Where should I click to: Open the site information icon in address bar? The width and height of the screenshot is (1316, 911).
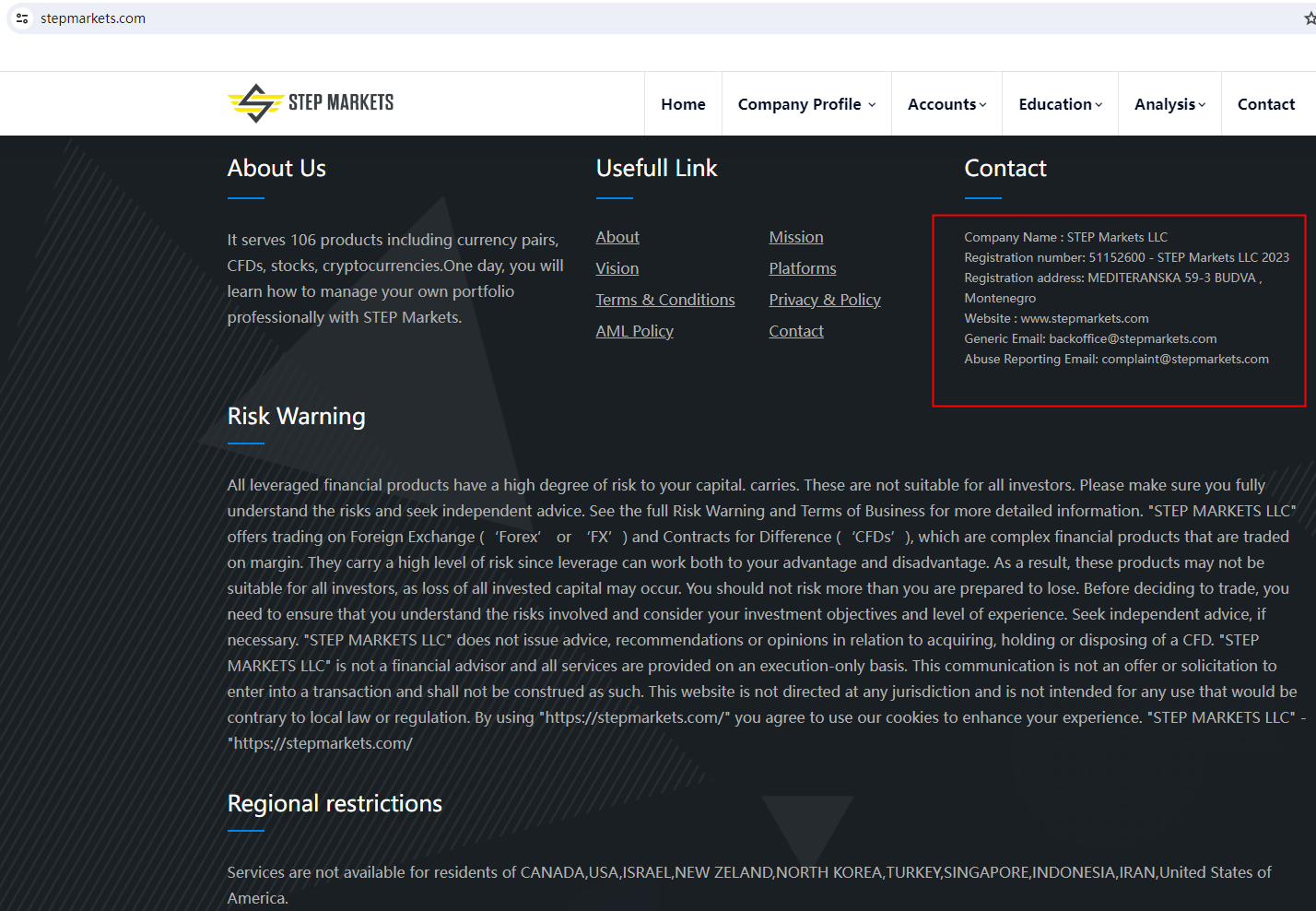22,18
